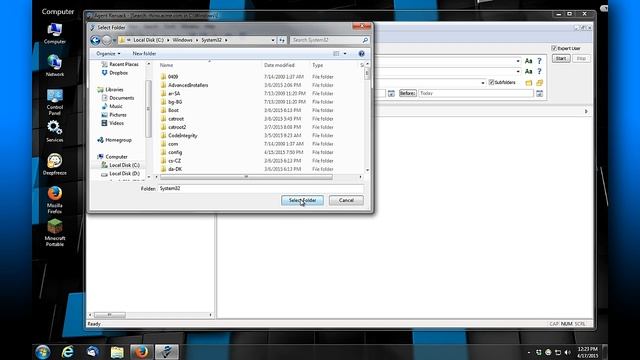Open the address bar history dropdown arrow

(x=273, y=40)
